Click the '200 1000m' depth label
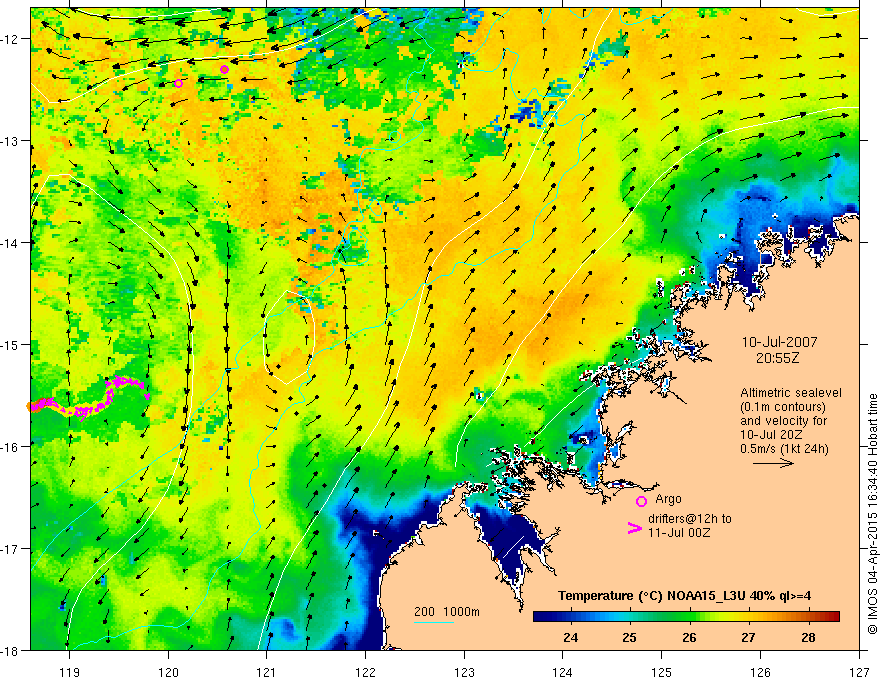 (447, 612)
